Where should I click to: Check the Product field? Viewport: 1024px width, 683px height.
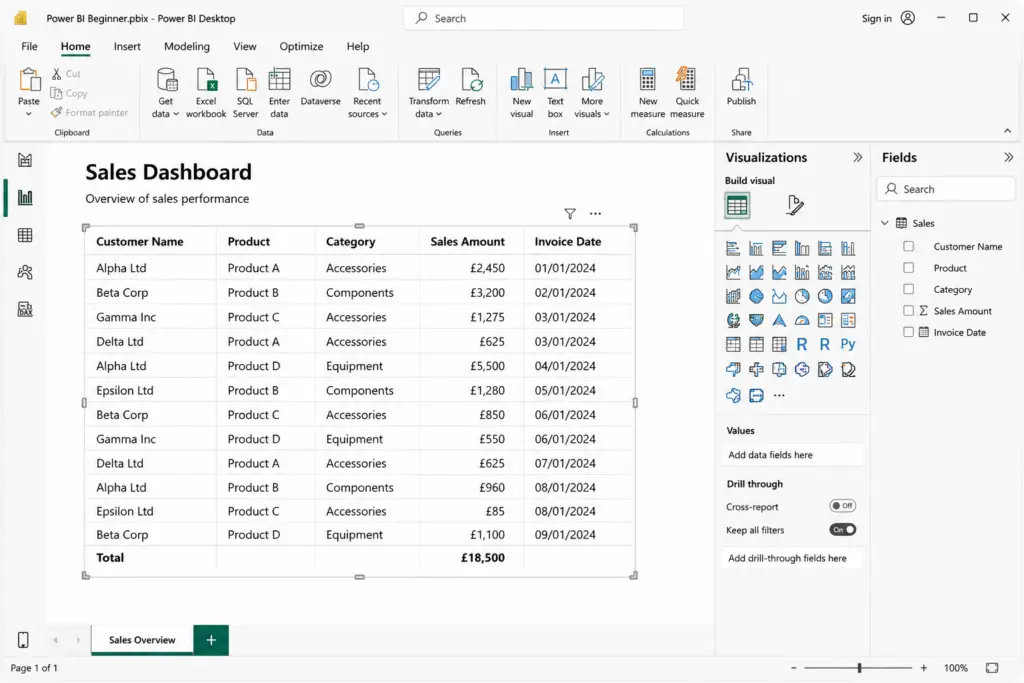click(x=908, y=268)
